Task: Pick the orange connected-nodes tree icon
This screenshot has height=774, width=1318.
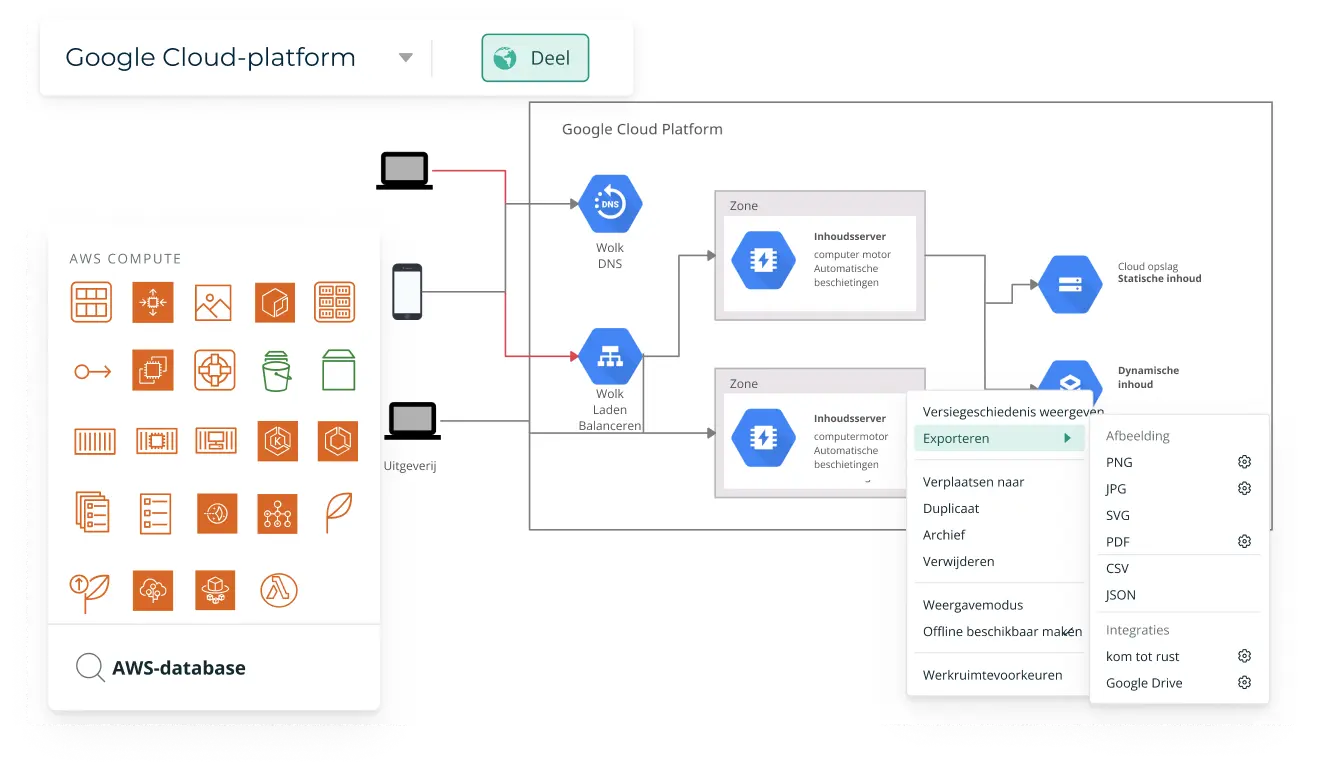Action: pos(277,512)
